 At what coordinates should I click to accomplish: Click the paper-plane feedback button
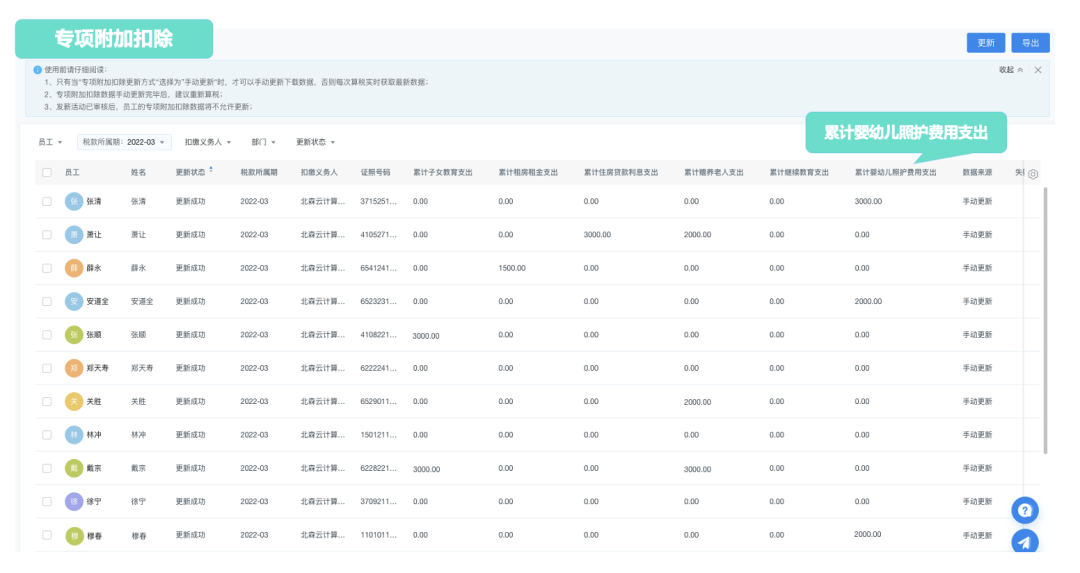[1025, 541]
